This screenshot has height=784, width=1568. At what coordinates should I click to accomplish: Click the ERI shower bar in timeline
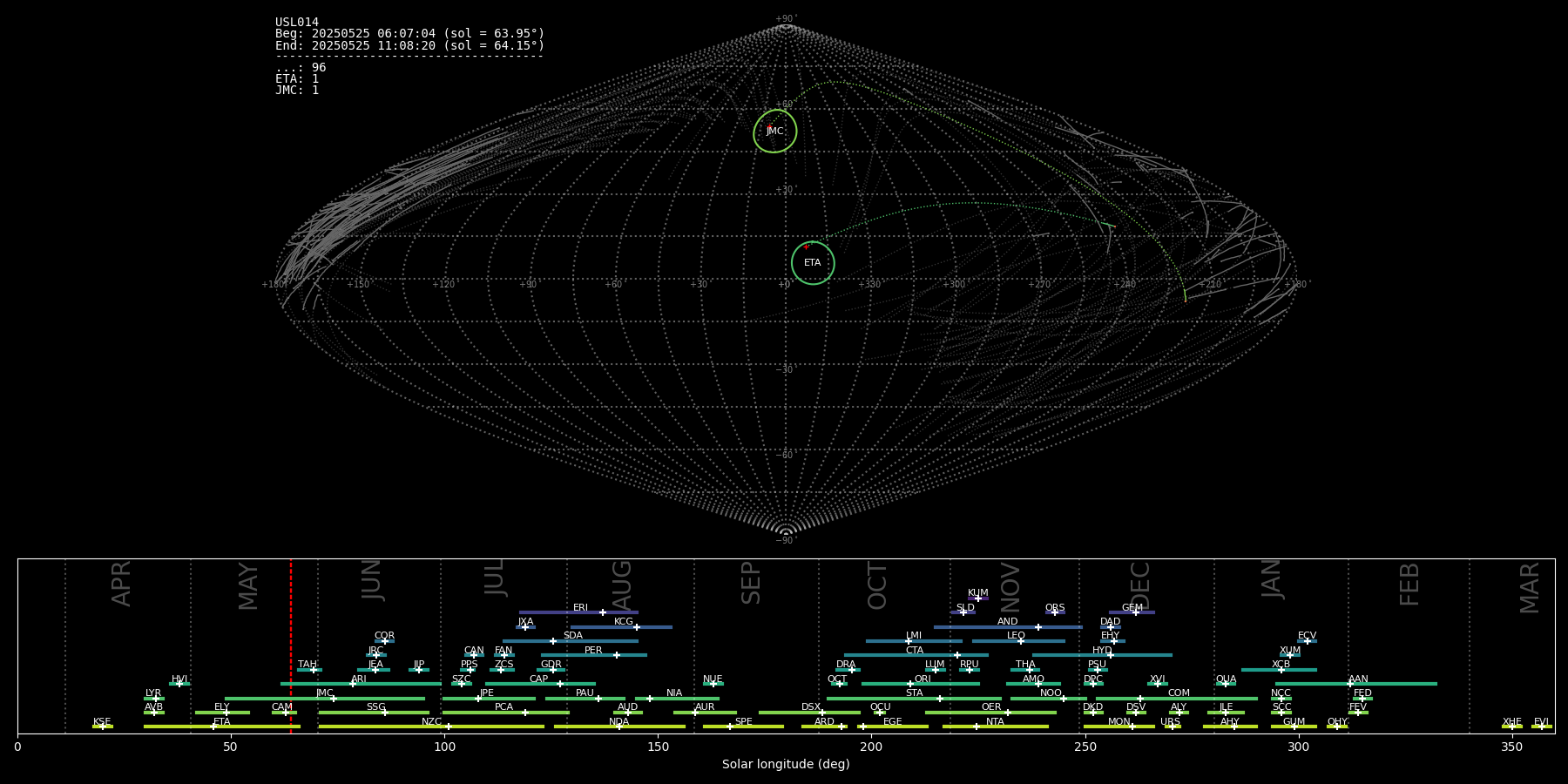pos(578,612)
